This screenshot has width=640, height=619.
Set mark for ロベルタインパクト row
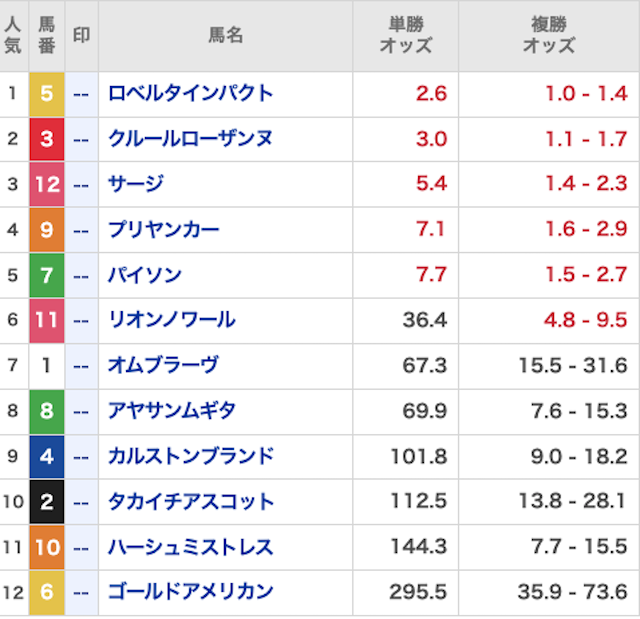coord(81,94)
